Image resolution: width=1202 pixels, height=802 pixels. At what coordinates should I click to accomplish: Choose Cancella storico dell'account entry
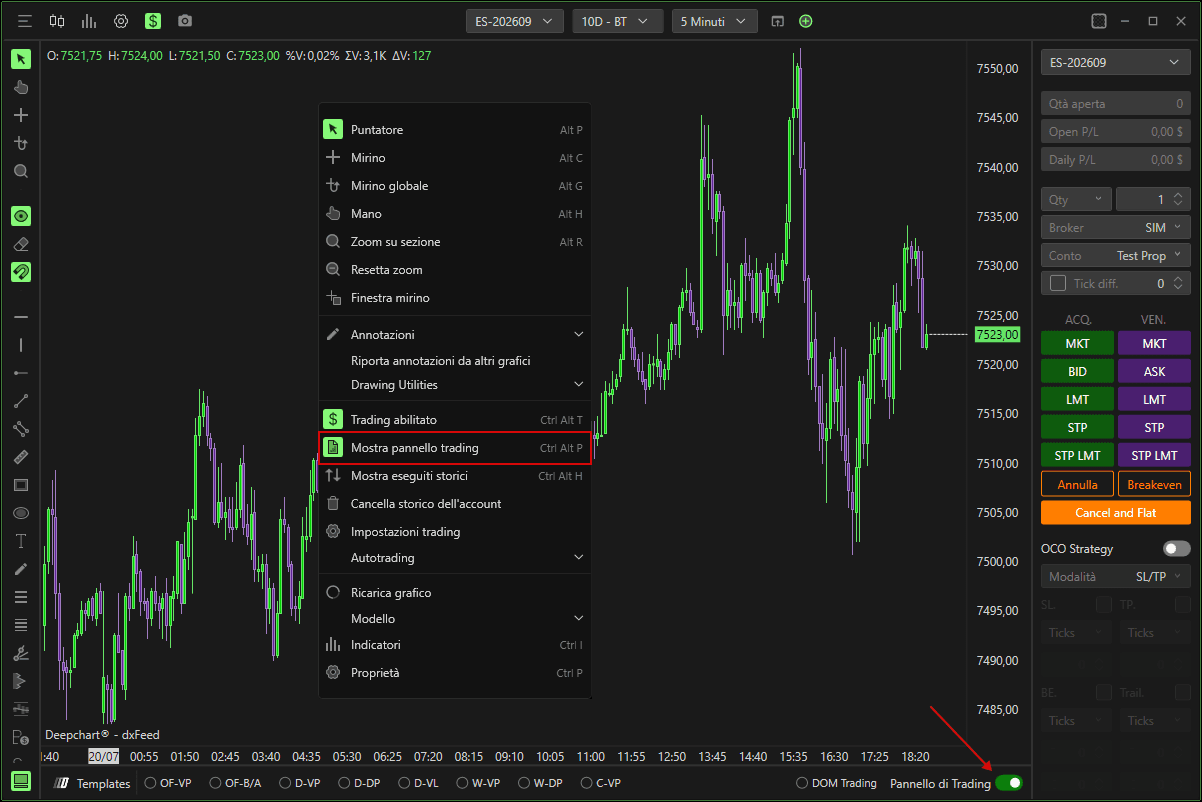point(455,504)
